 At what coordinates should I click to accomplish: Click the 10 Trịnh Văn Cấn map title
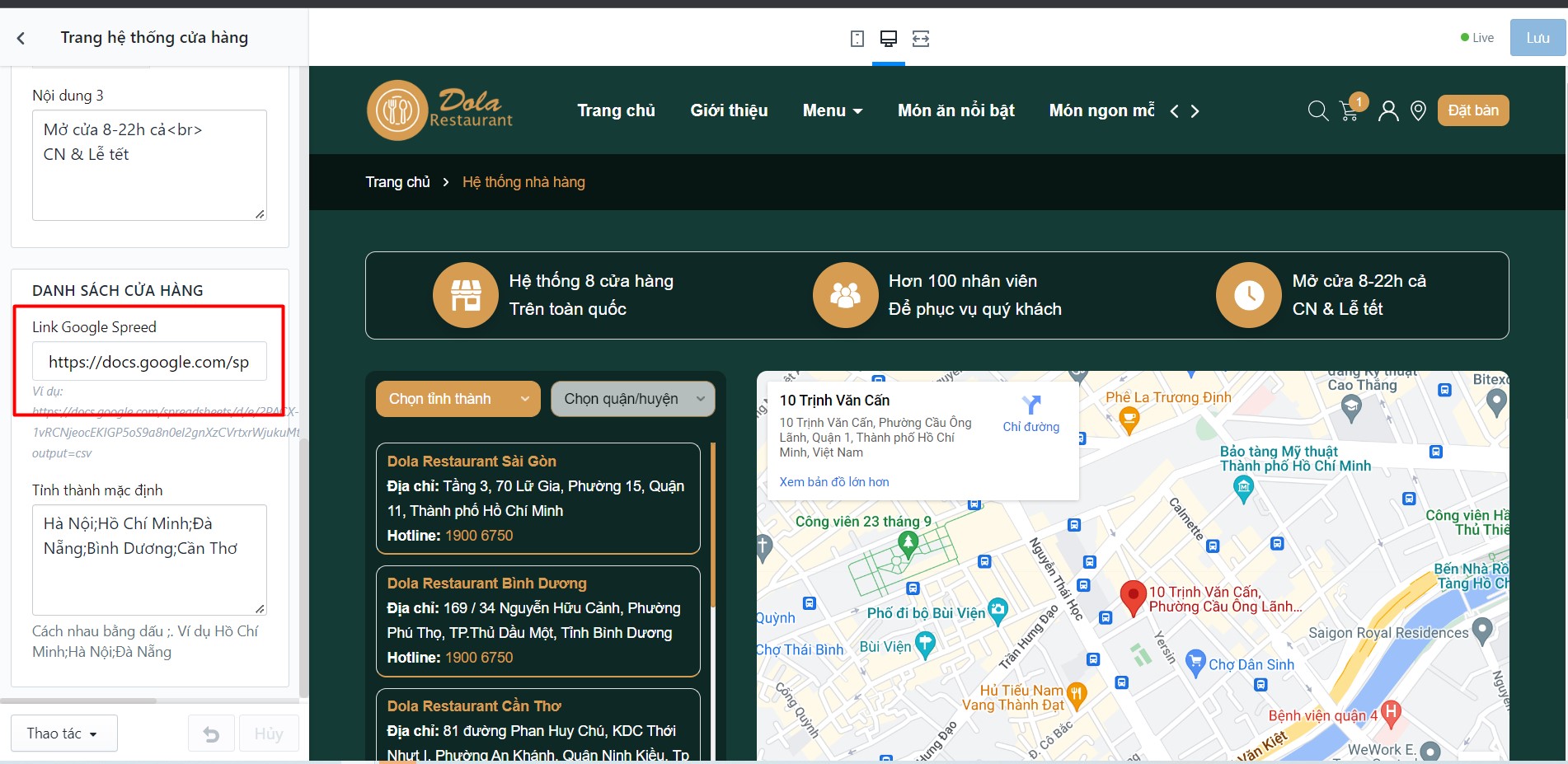[x=835, y=401]
